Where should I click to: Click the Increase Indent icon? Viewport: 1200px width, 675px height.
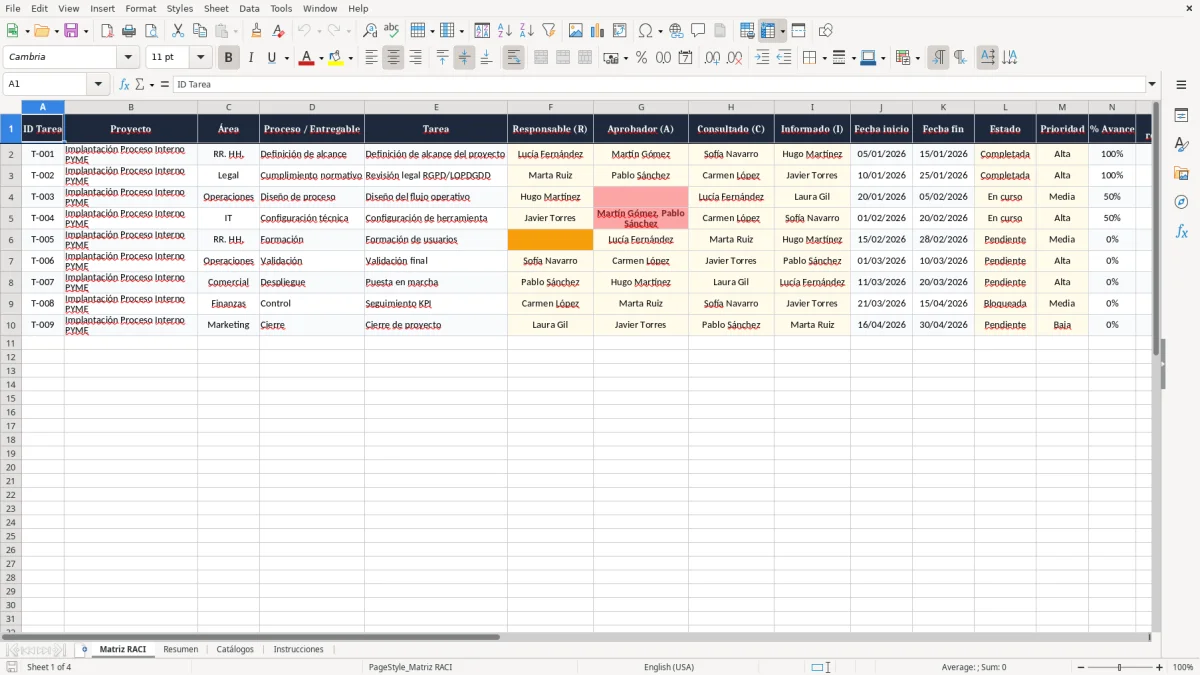pos(762,58)
